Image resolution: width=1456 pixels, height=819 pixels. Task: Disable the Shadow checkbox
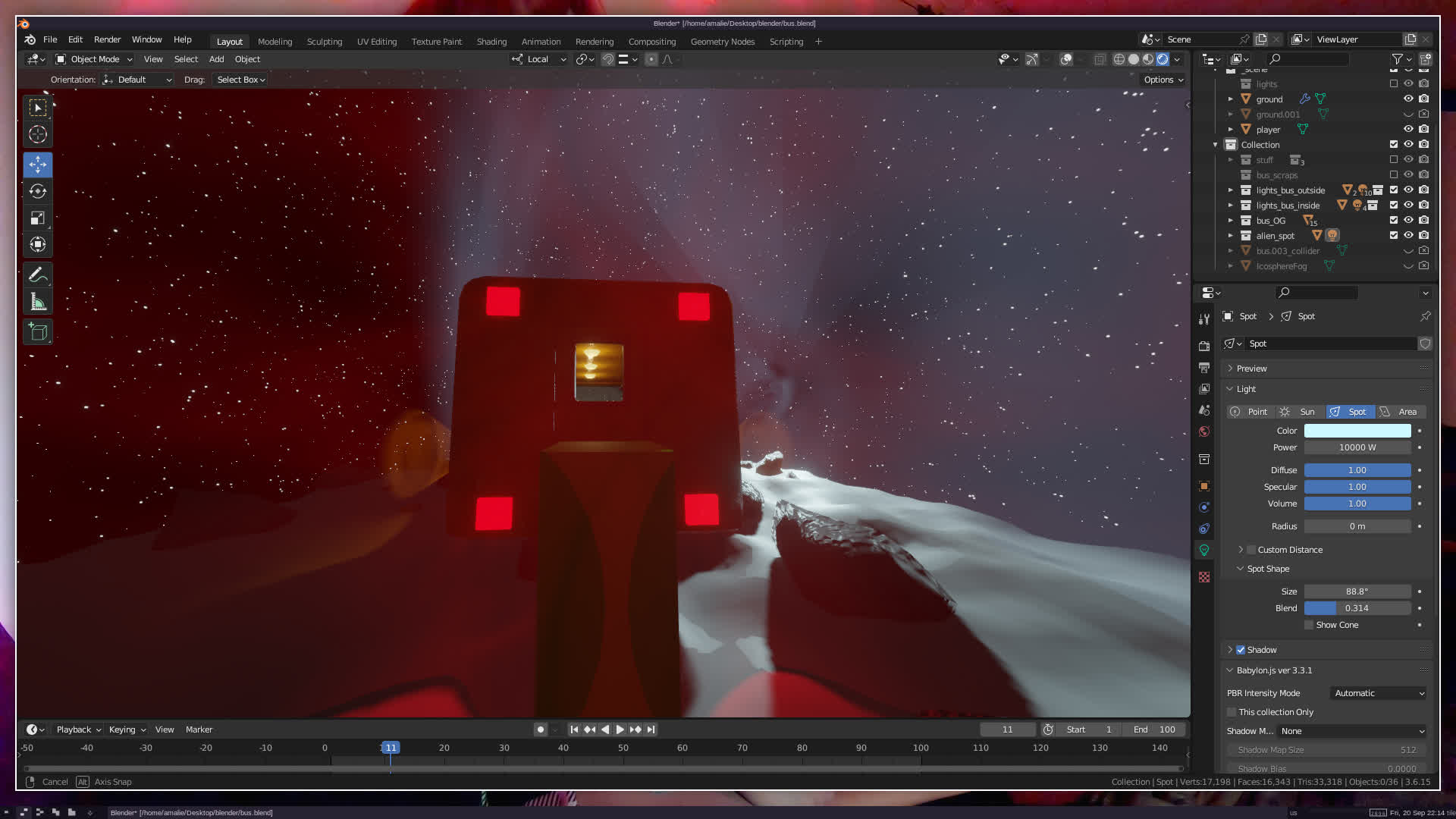point(1241,650)
